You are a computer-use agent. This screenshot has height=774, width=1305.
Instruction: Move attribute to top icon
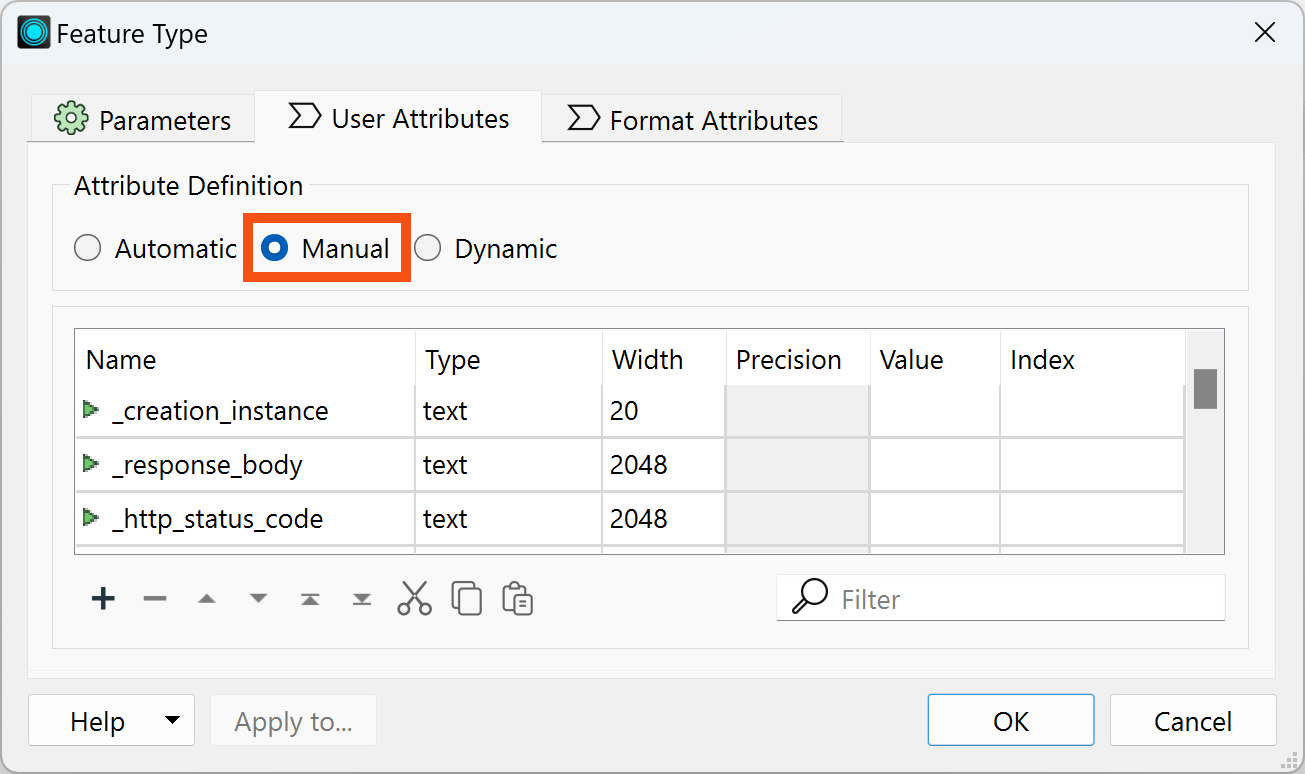point(310,599)
